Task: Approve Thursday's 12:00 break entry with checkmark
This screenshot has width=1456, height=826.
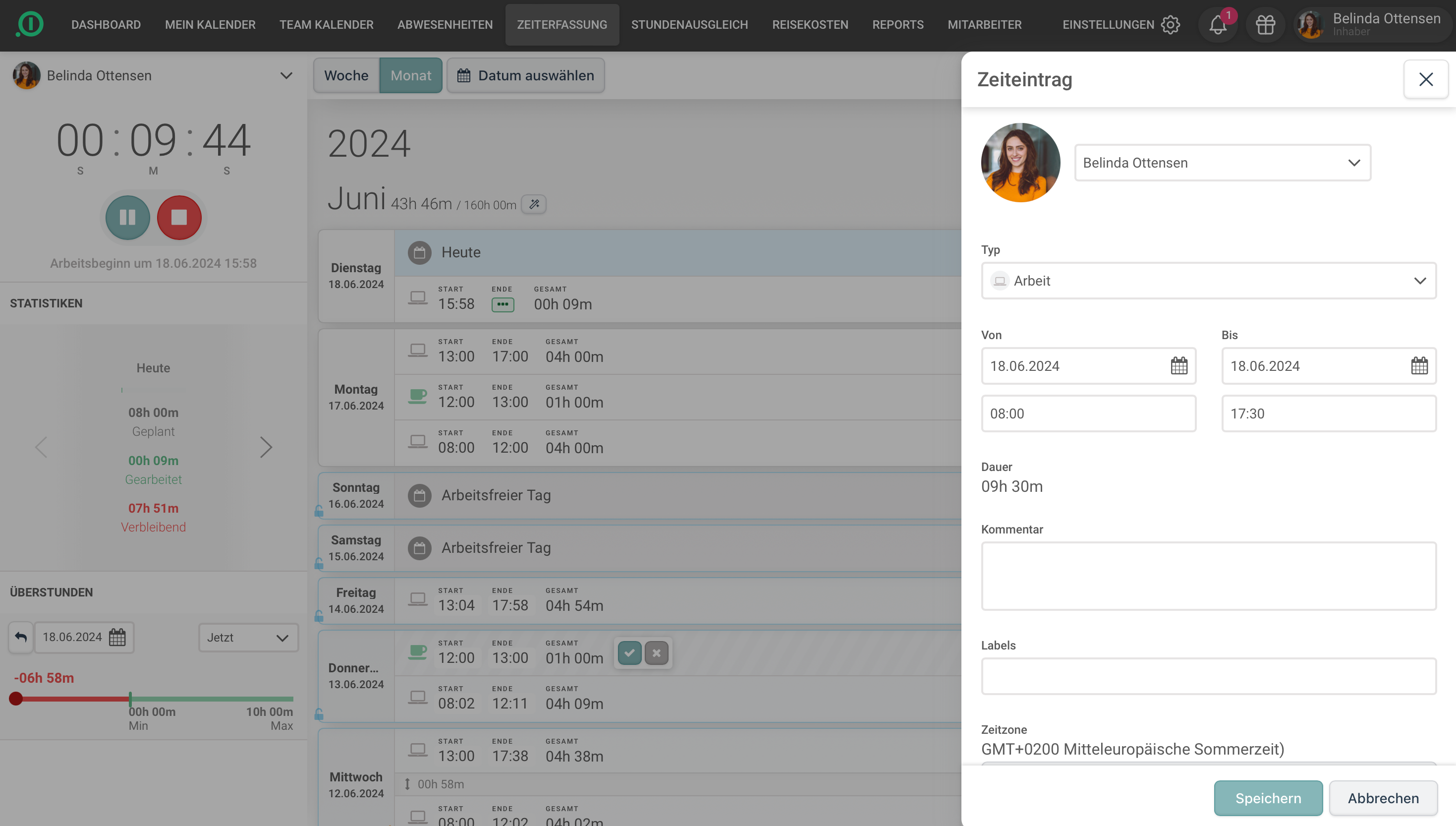Action: (629, 653)
